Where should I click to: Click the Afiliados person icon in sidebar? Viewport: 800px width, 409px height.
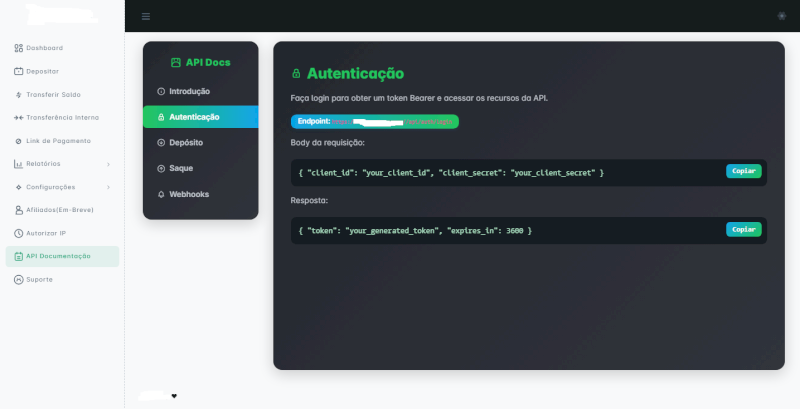tap(18, 210)
